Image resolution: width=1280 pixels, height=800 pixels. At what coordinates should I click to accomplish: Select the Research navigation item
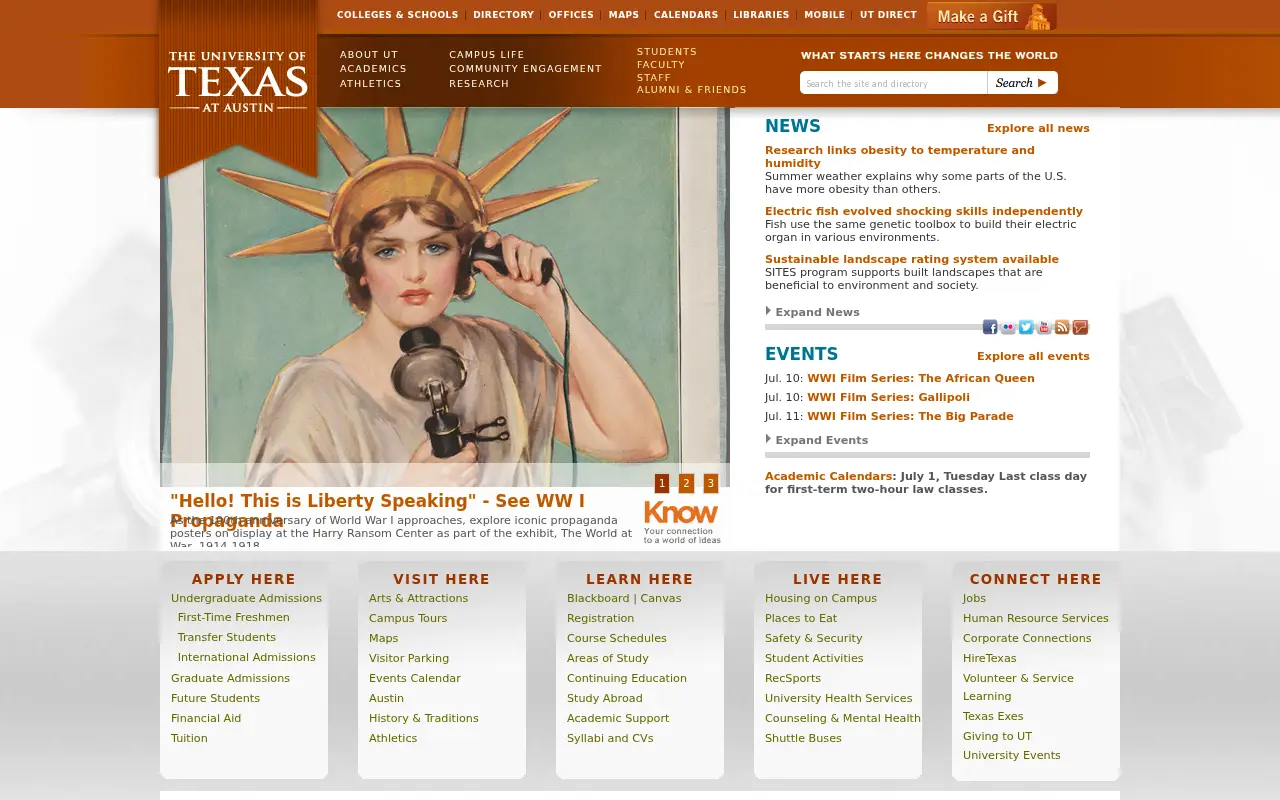pos(479,84)
